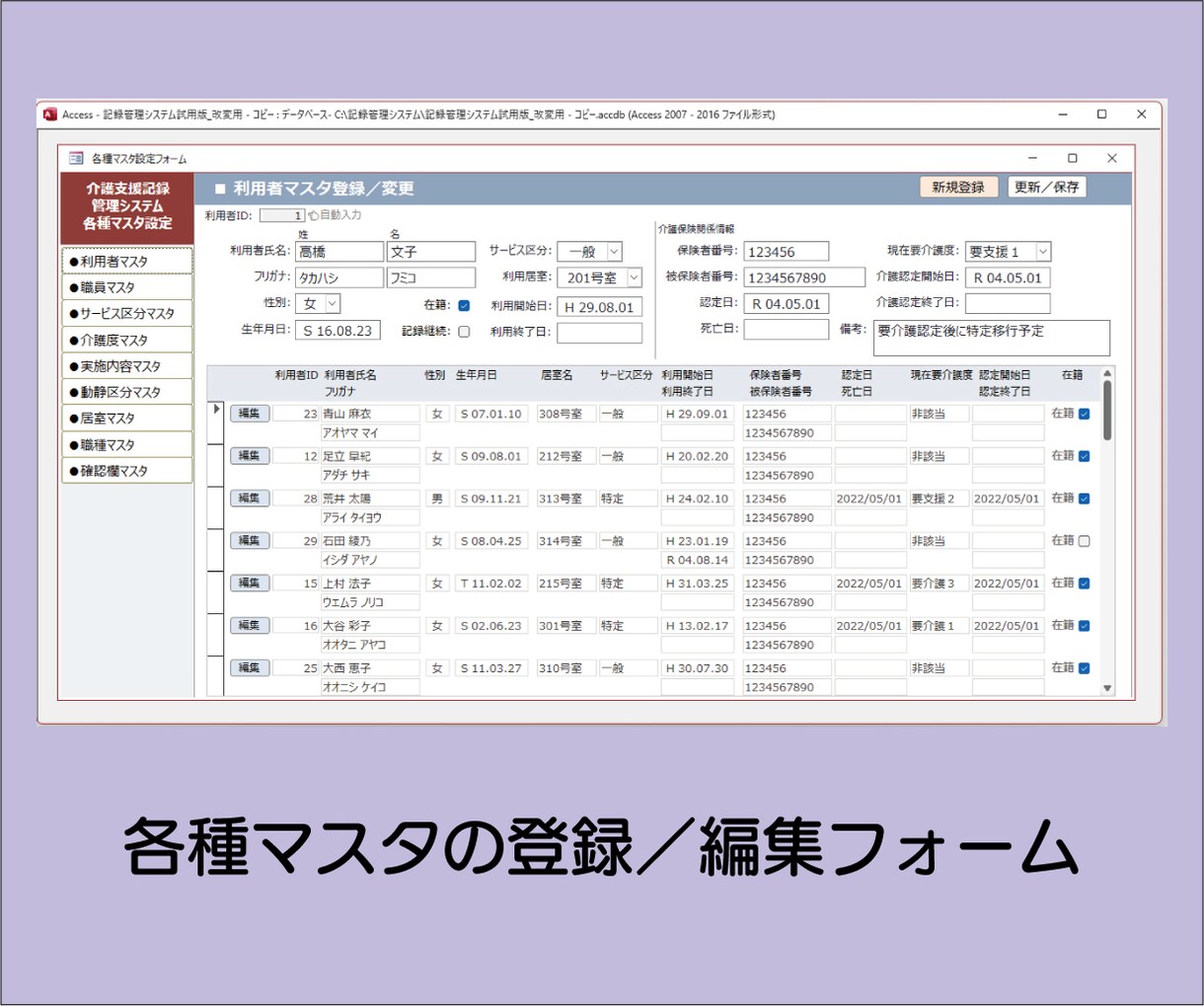
Task: Enable the 記録継続 checkbox
Action: [x=464, y=332]
